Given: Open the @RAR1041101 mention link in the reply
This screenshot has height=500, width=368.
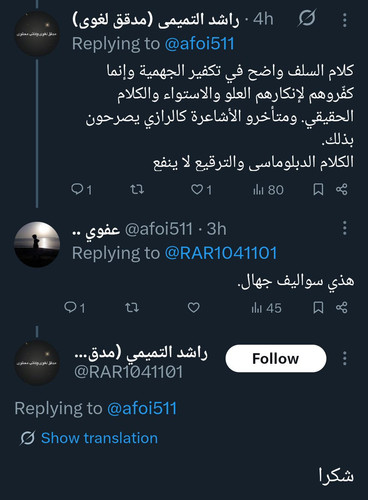Looking at the screenshot, I should (x=221, y=253).
